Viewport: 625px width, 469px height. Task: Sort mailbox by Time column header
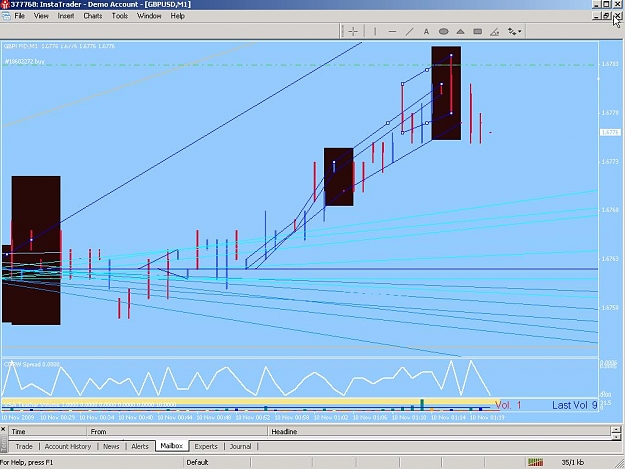[x=47, y=432]
